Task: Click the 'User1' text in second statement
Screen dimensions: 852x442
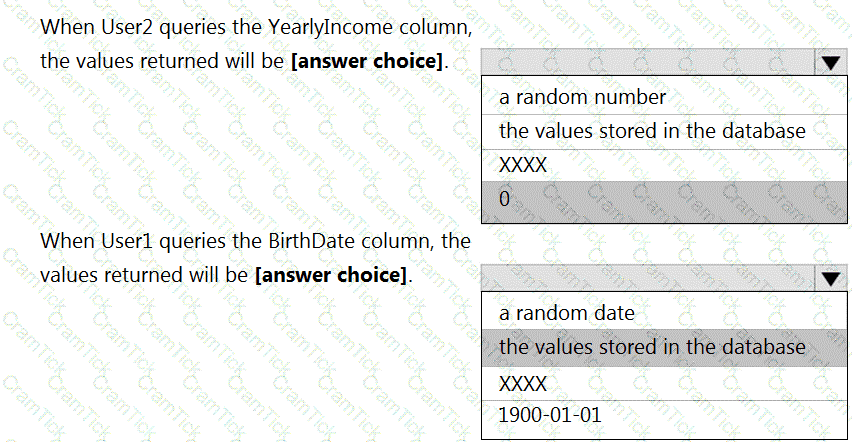Action: tap(127, 241)
